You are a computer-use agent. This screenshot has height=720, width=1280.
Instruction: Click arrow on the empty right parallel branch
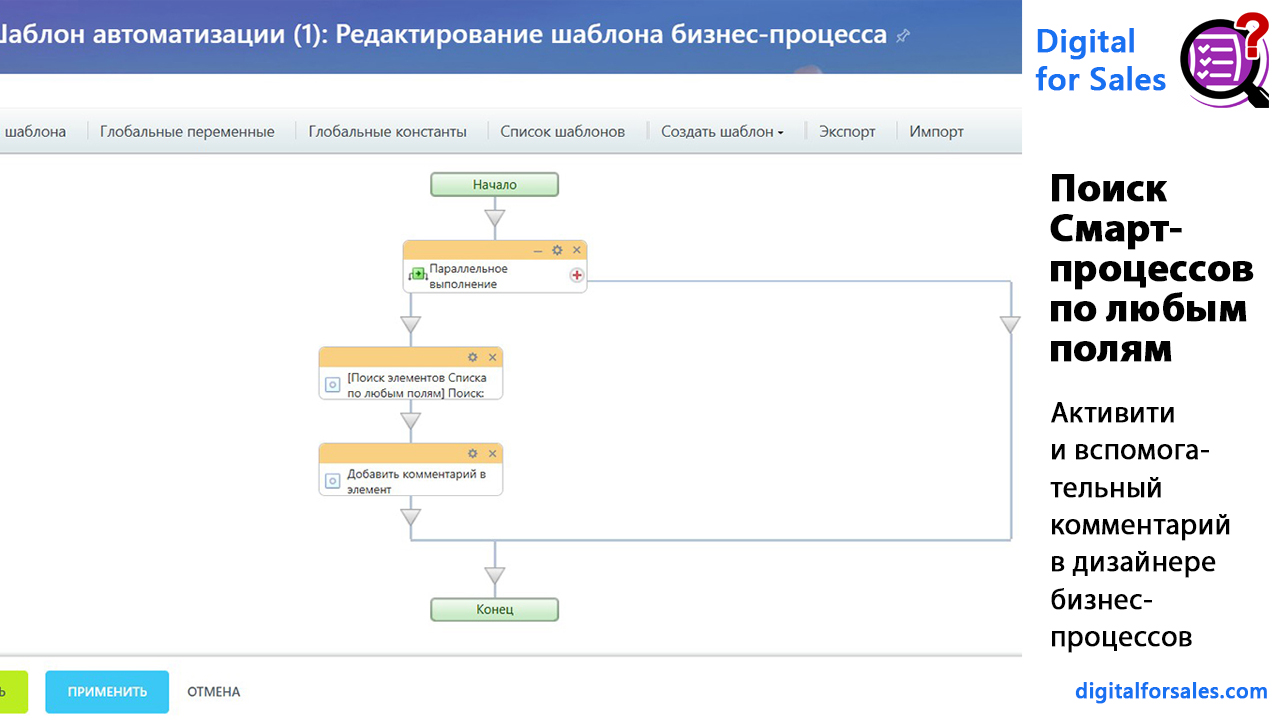[1010, 324]
